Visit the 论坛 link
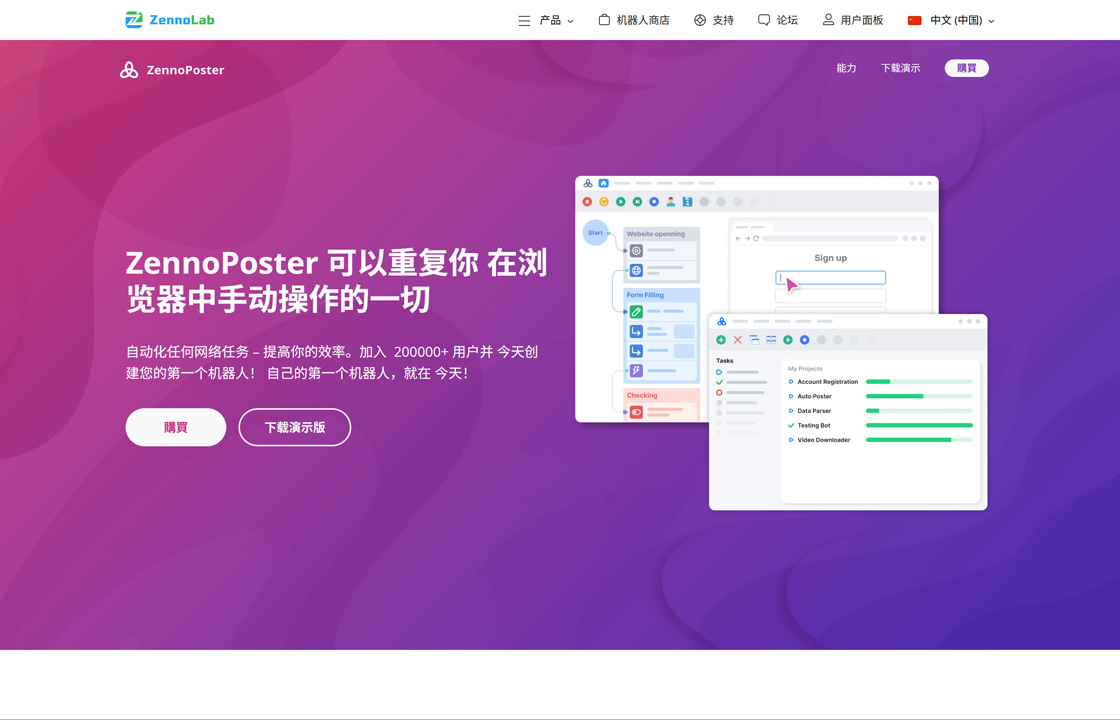Screen dimensions: 1120x720 [787, 20]
